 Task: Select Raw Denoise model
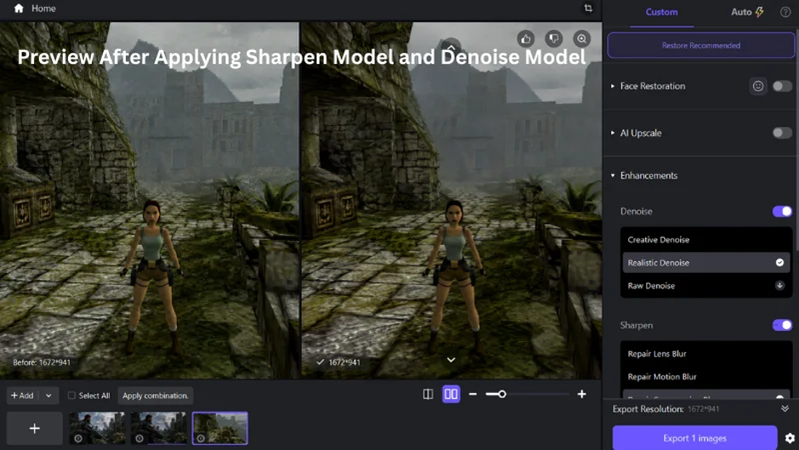[706, 285]
